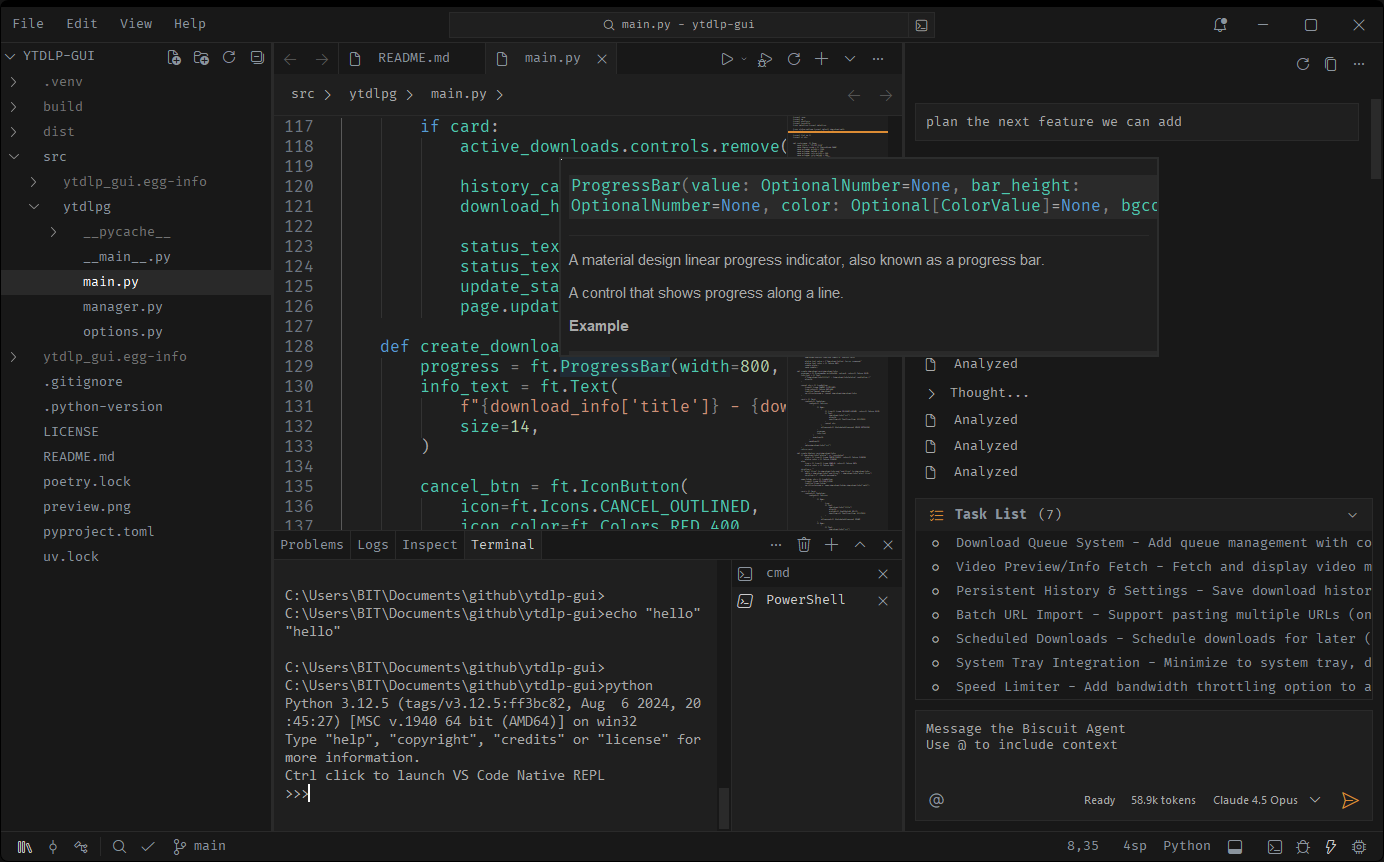The width and height of the screenshot is (1384, 862).
Task: Open the Problems panel tab
Action: coord(312,545)
